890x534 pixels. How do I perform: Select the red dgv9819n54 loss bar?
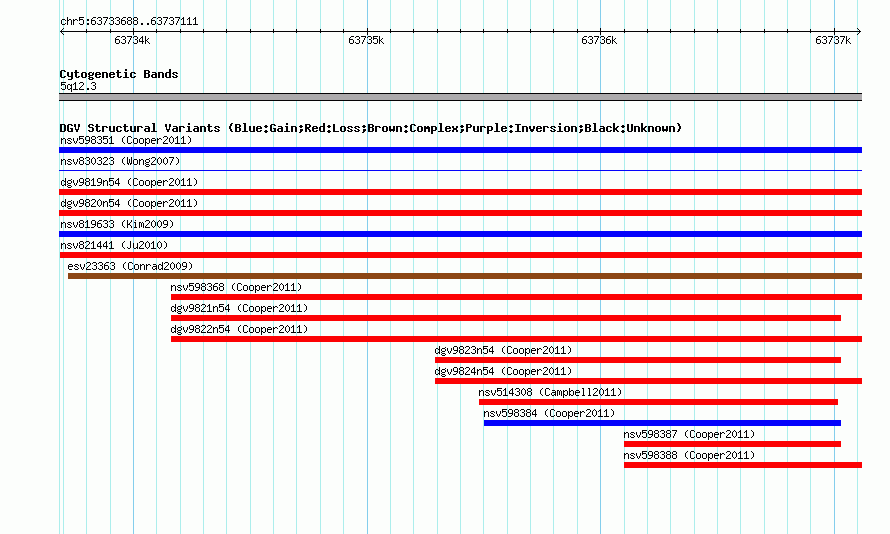pyautogui.click(x=460, y=192)
